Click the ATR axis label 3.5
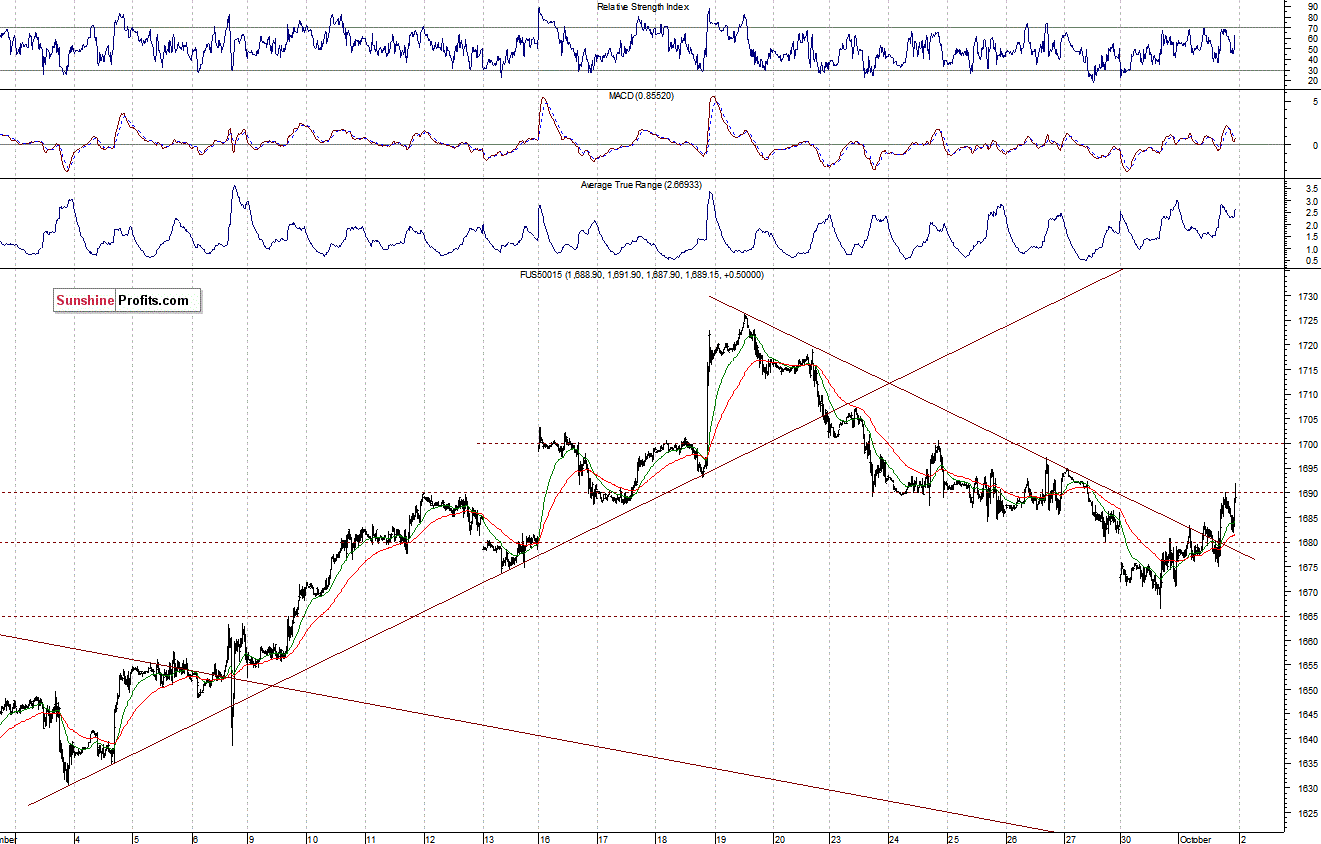The image size is (1321, 844). (1312, 188)
